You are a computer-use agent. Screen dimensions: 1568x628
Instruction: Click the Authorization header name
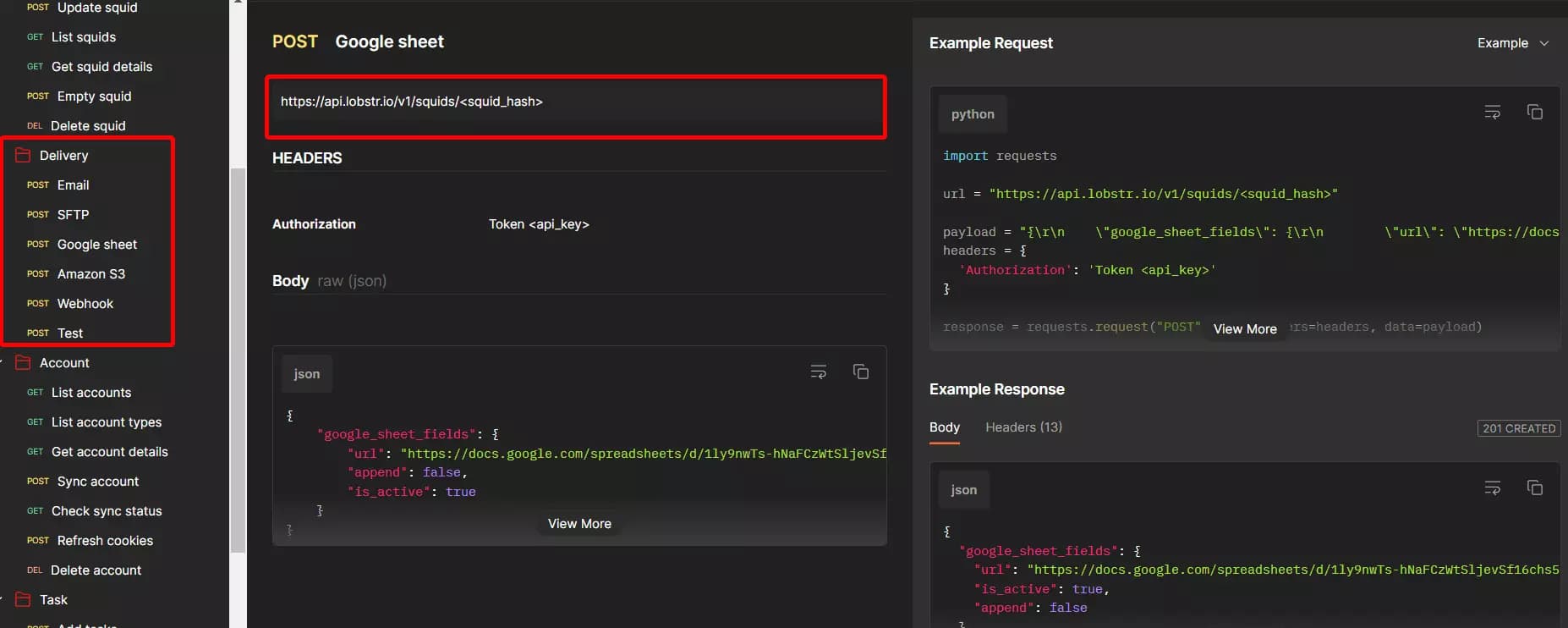314,224
